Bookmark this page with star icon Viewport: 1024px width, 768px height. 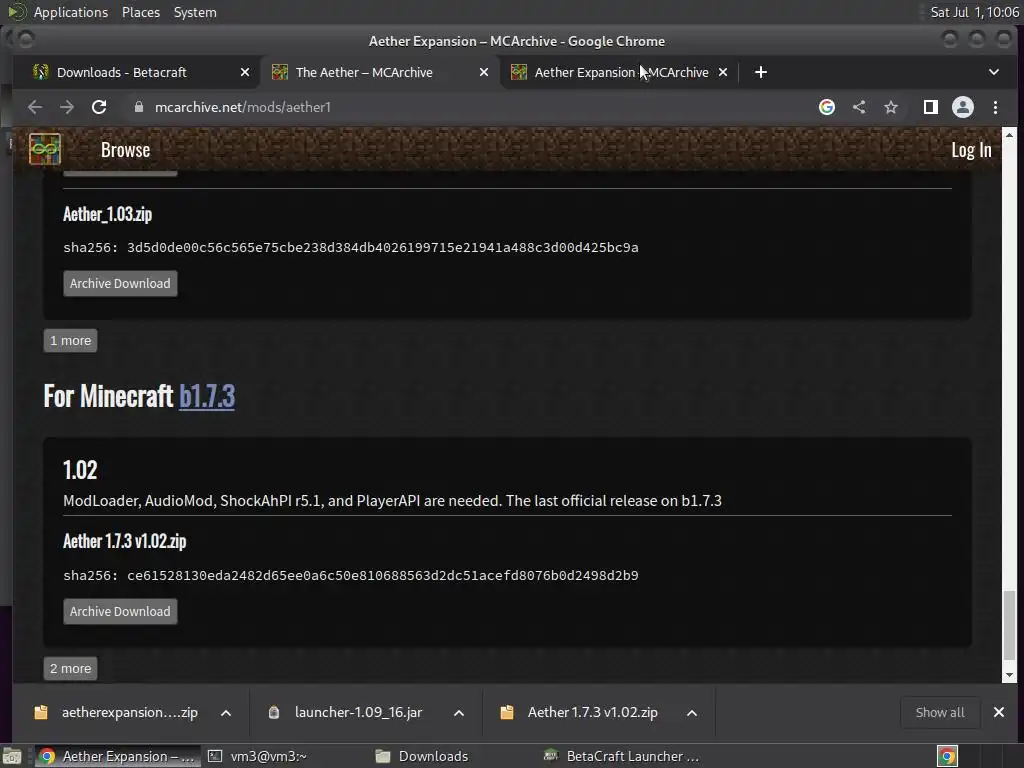[891, 107]
